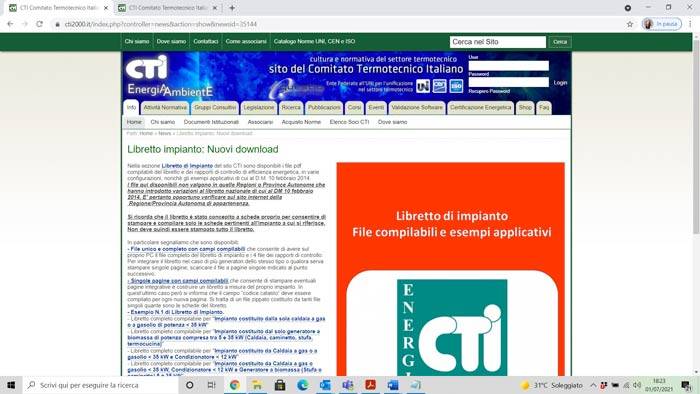Click the ISO logo icon

(x=456, y=86)
